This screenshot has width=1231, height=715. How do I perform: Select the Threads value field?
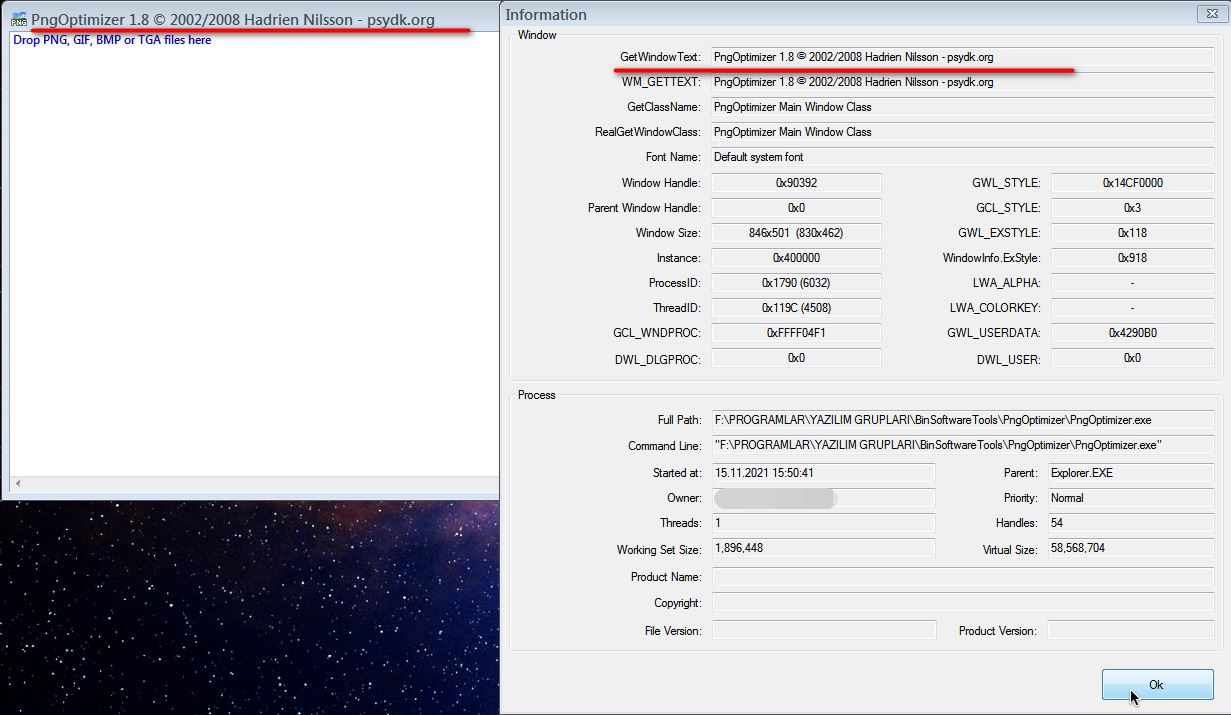click(823, 523)
